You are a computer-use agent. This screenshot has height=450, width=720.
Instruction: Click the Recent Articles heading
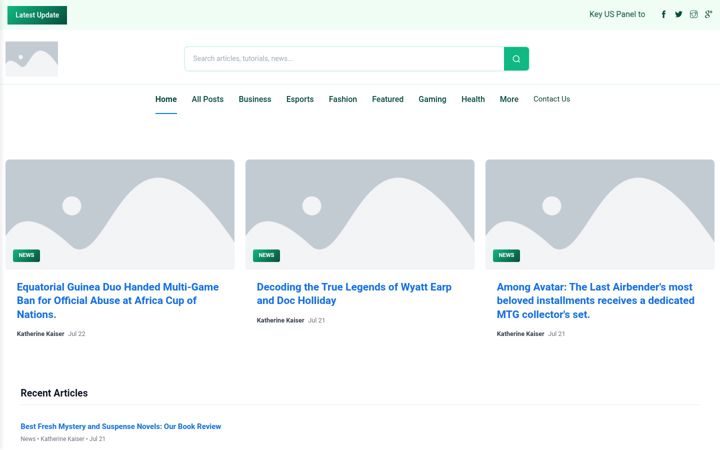pos(54,393)
